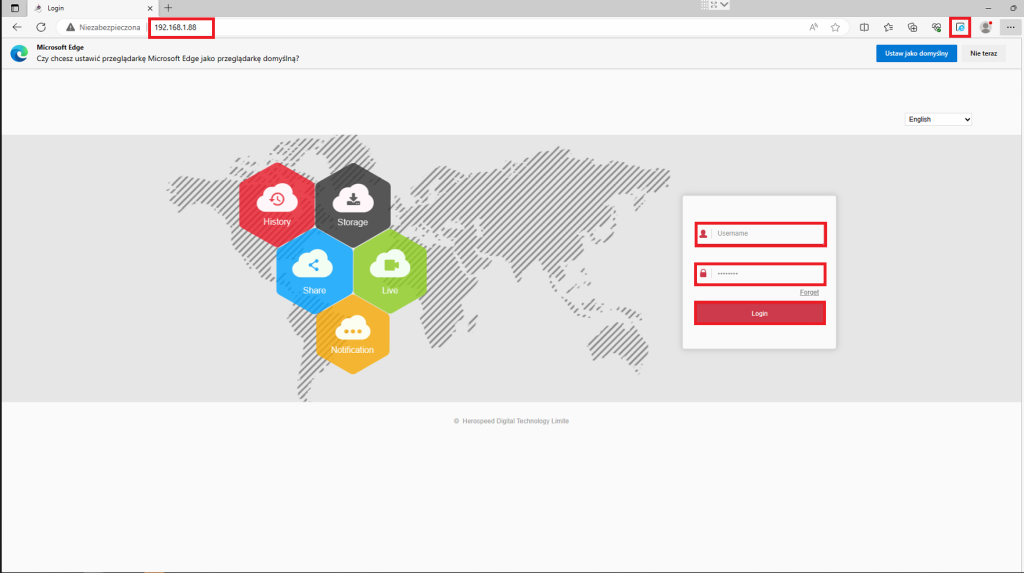
Task: Click the Forget password link
Action: [809, 292]
